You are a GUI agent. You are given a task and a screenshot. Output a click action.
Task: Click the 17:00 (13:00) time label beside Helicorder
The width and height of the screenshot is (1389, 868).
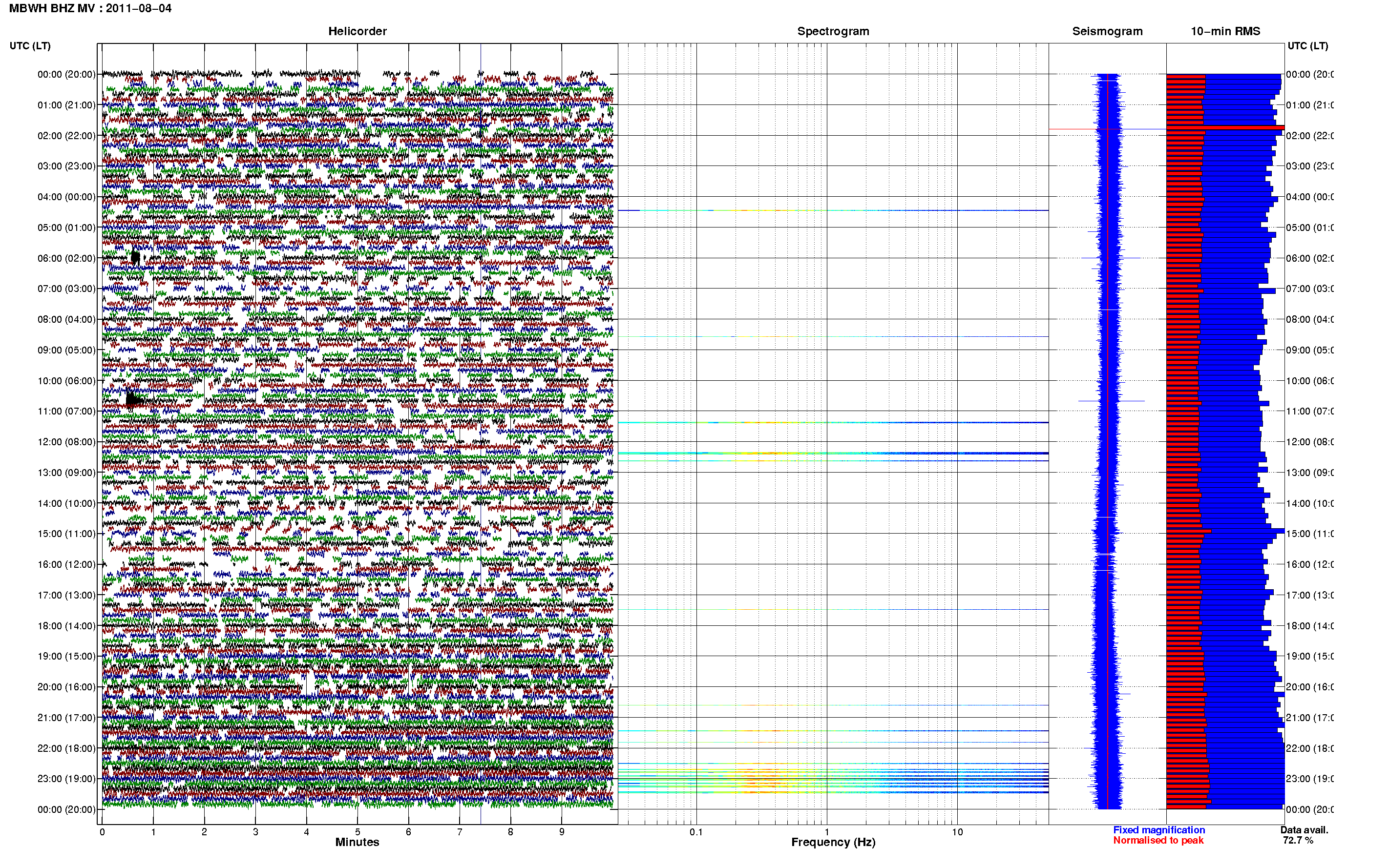point(66,595)
